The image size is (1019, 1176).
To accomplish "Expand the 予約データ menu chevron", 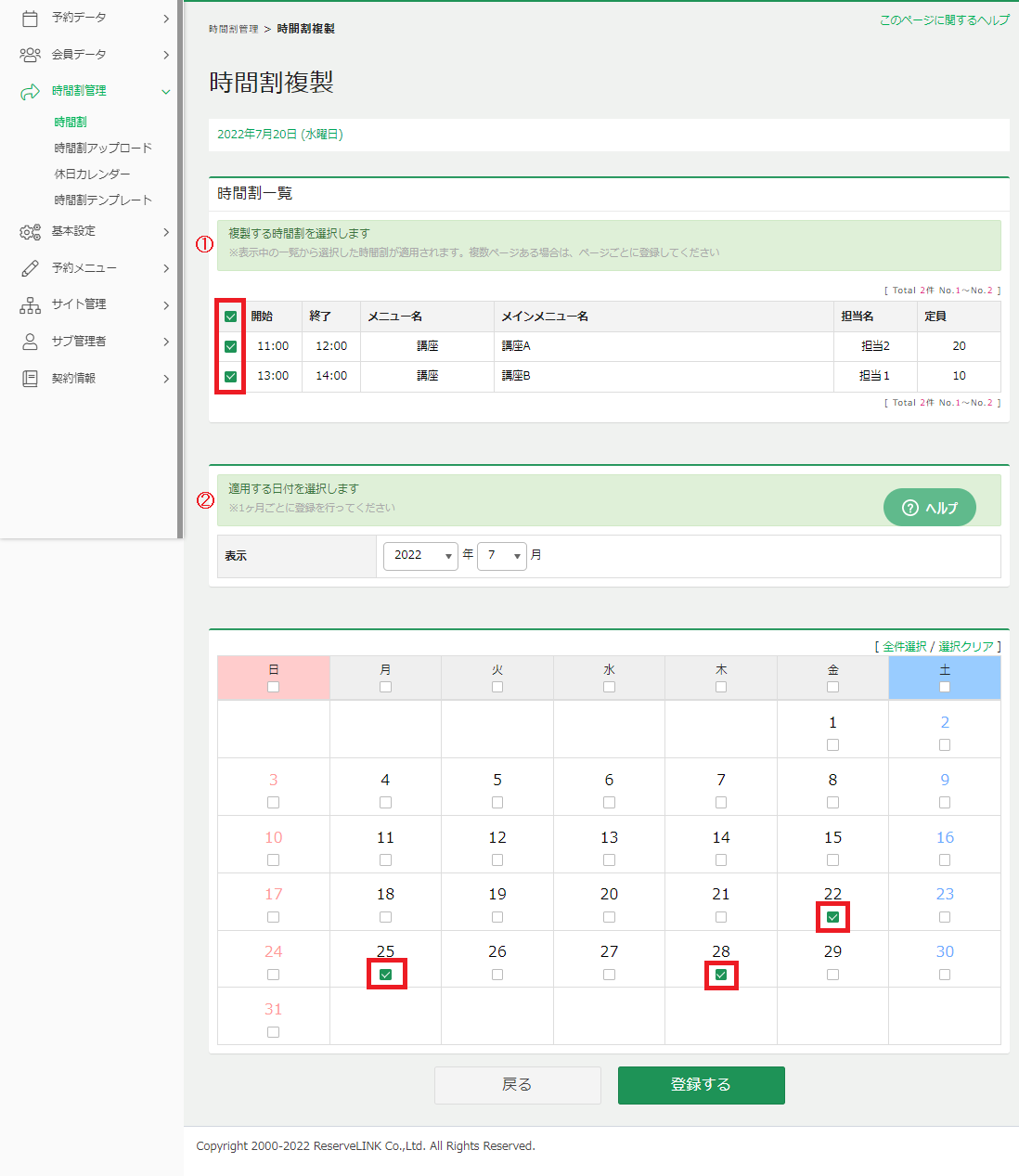I will tap(166, 18).
